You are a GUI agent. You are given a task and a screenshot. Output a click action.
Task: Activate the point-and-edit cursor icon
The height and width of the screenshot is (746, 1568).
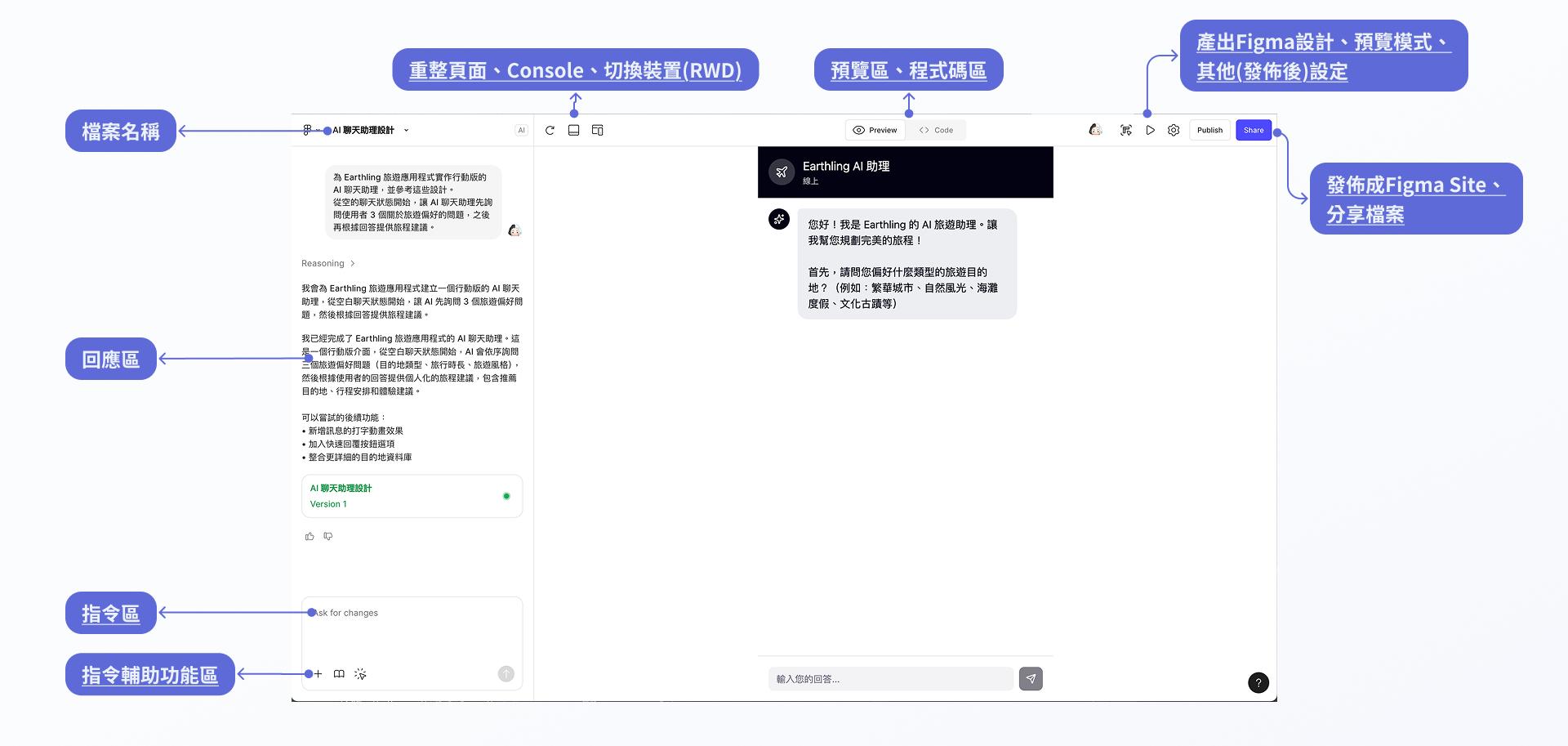[x=360, y=674]
